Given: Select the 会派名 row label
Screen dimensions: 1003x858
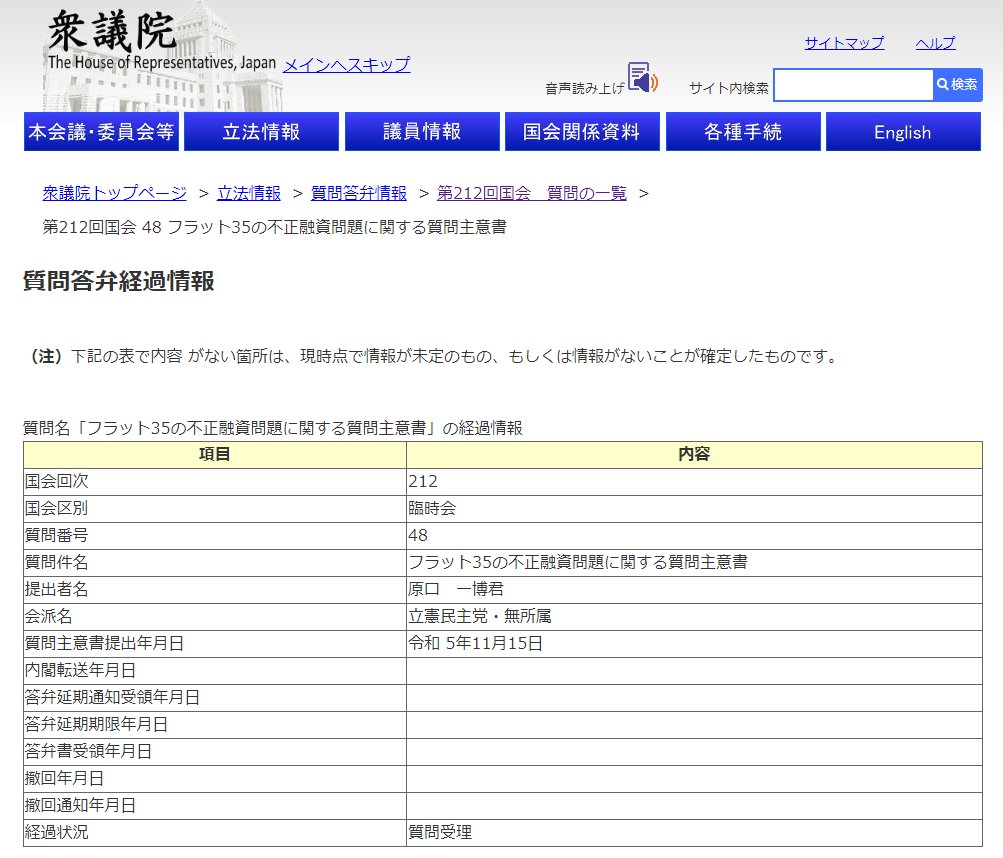Looking at the screenshot, I should [215, 617].
